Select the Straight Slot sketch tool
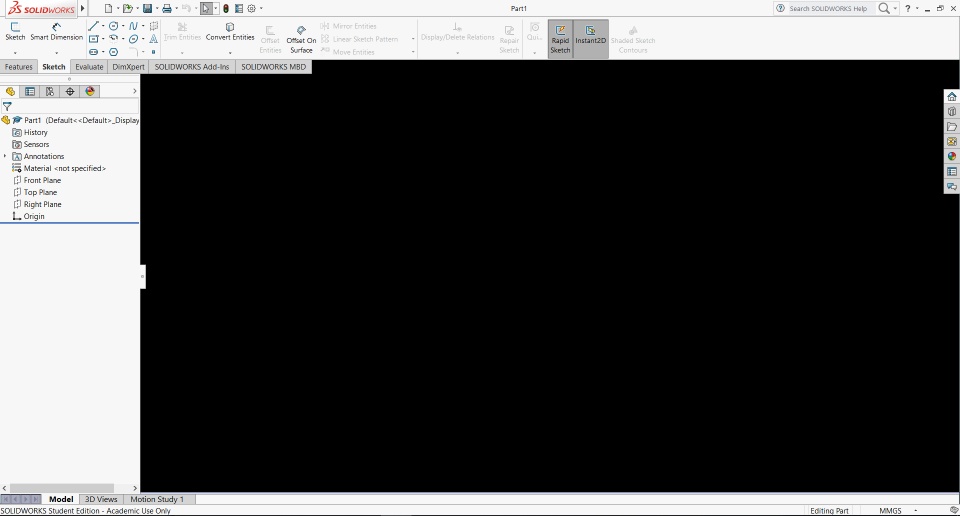The image size is (960, 516). tap(93, 52)
